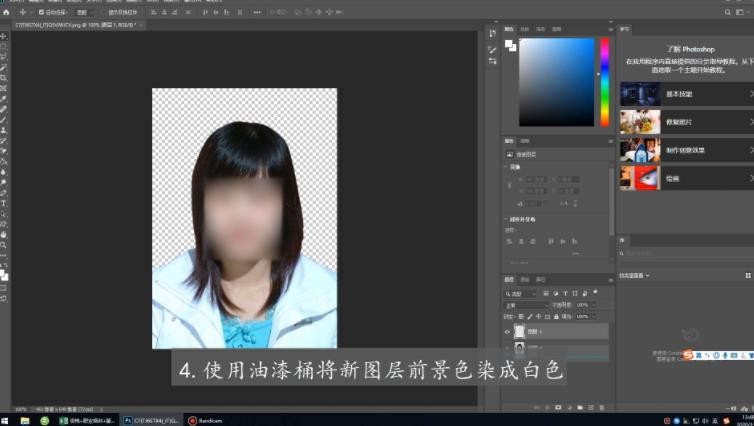
Task: Switch to the Swatches tab in color panel
Action: point(525,29)
